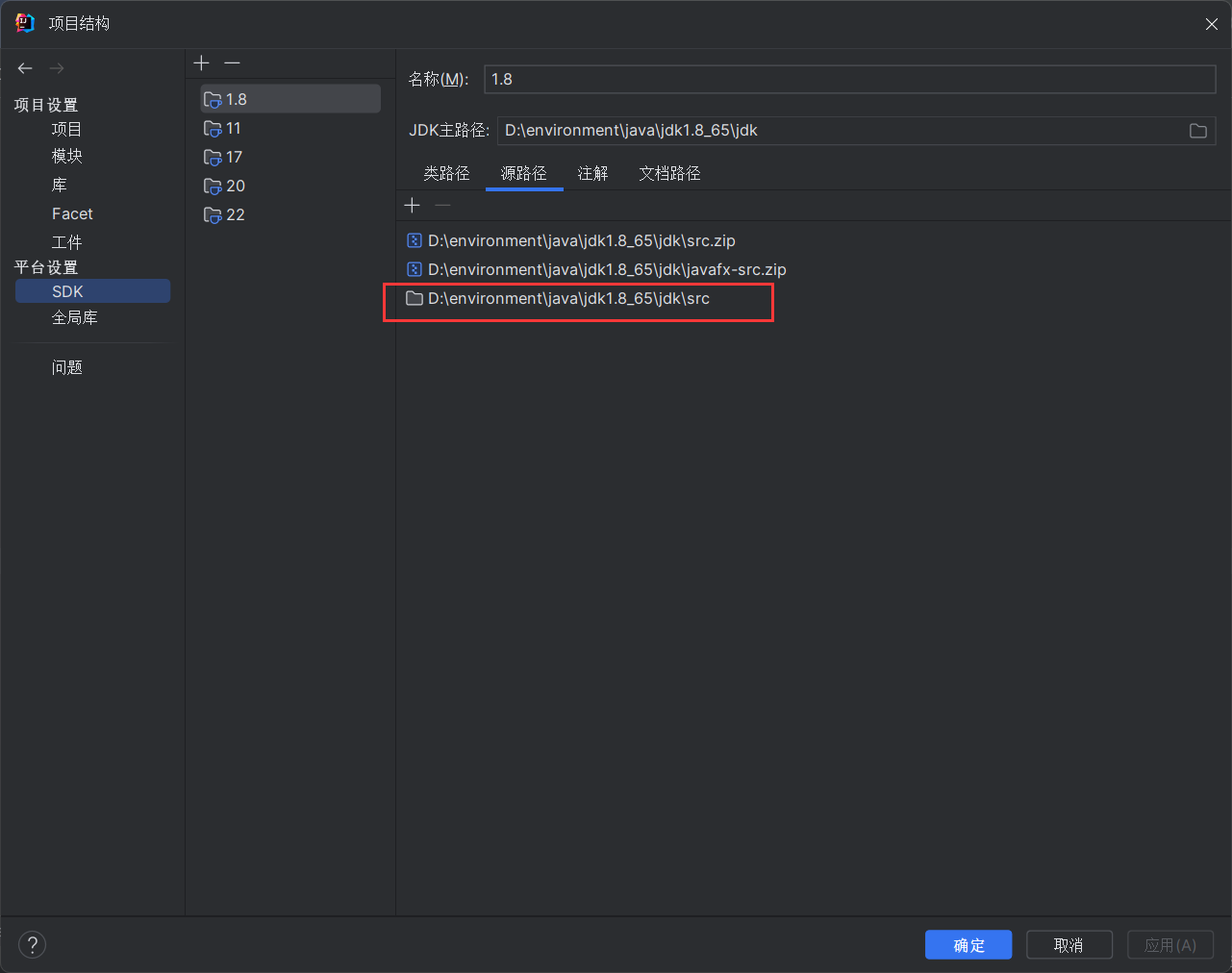Add a new SDK with plus icon
The width and height of the screenshot is (1232, 973).
[x=201, y=62]
